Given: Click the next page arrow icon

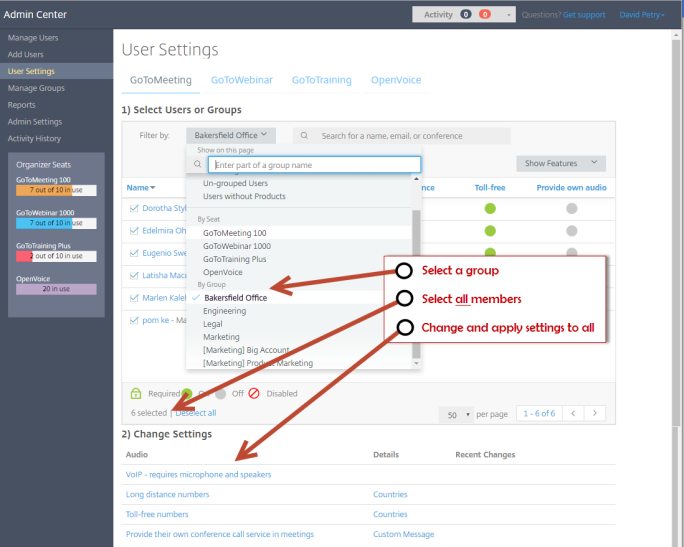Looking at the screenshot, I should [x=596, y=413].
